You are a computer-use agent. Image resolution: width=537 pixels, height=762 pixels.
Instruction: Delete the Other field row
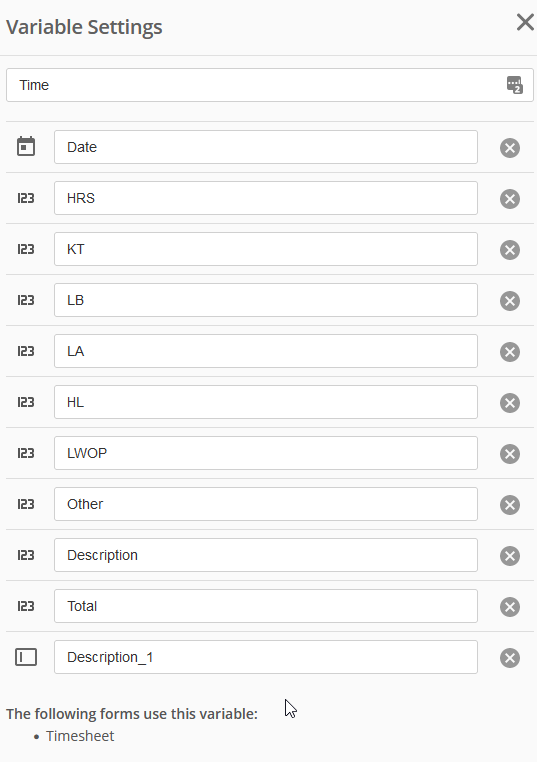pos(510,505)
